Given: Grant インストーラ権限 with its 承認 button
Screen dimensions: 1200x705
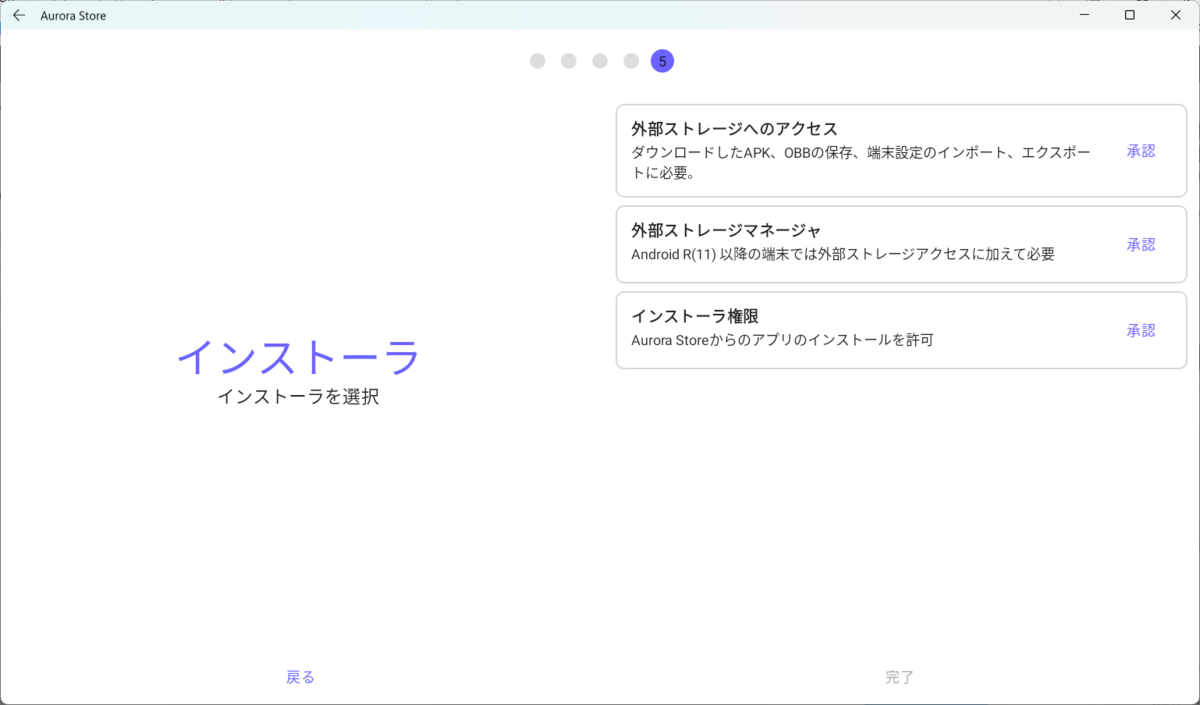Looking at the screenshot, I should (x=1141, y=331).
